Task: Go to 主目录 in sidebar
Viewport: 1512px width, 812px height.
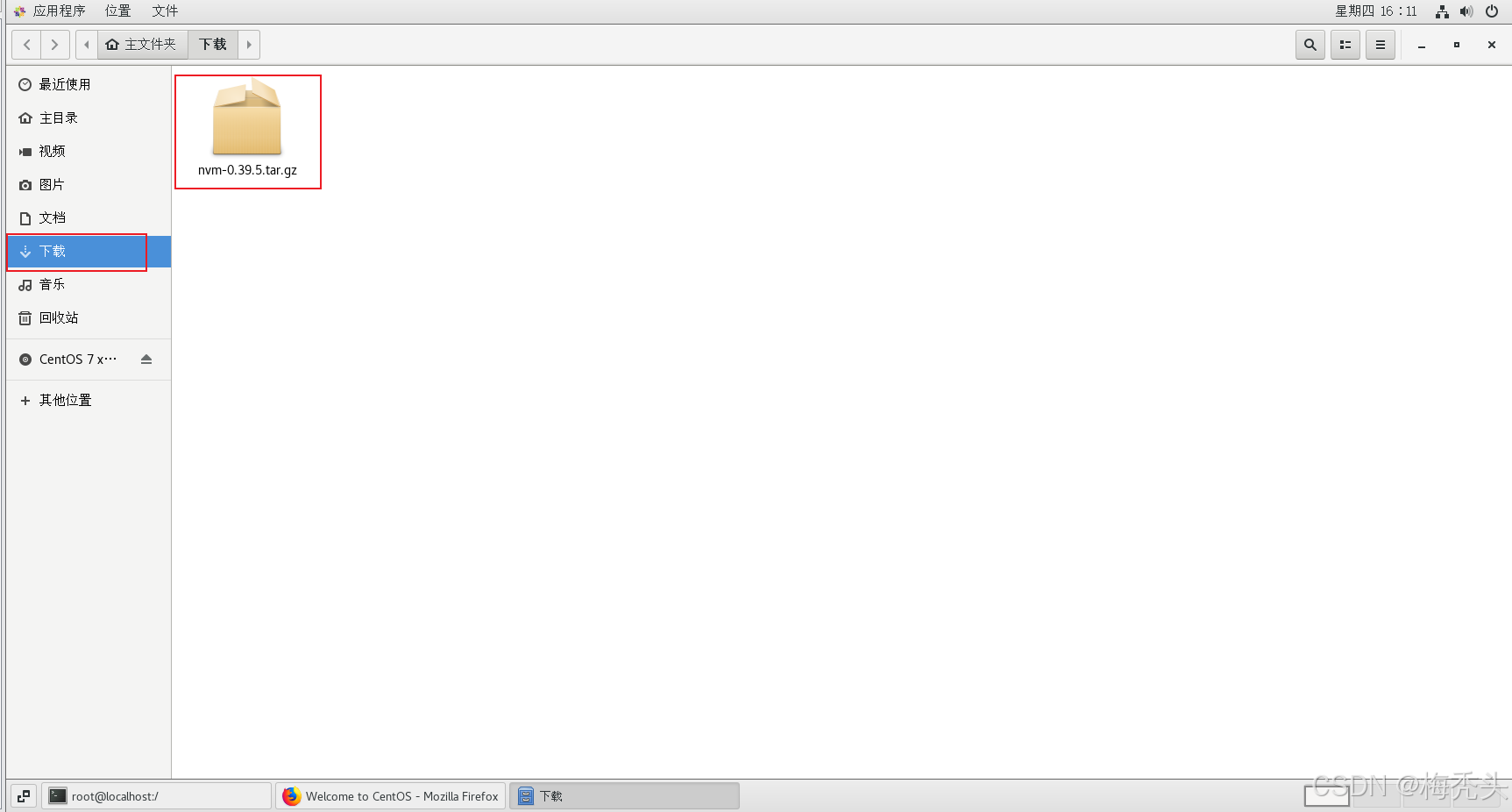Action: [x=89, y=118]
